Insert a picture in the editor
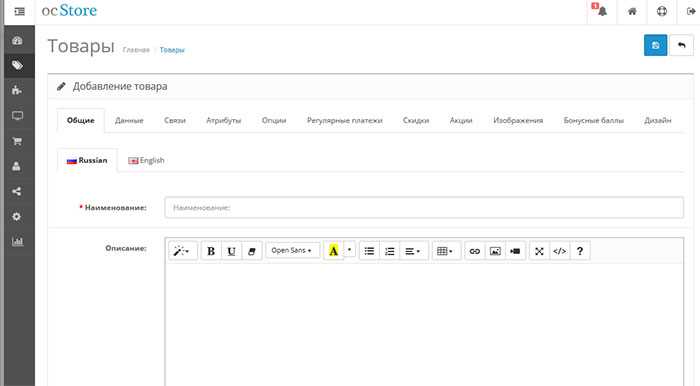This screenshot has height=386, width=700. click(495, 251)
